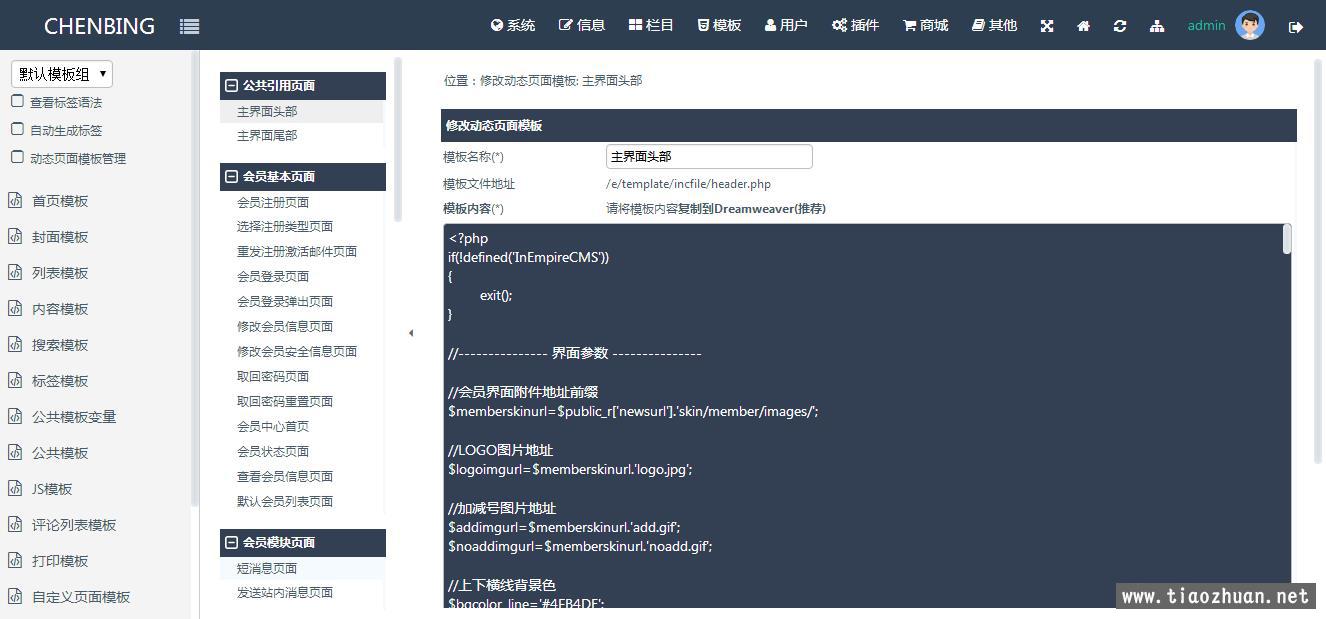
Task: Open the 会员登录页面 template link
Action: (x=273, y=276)
